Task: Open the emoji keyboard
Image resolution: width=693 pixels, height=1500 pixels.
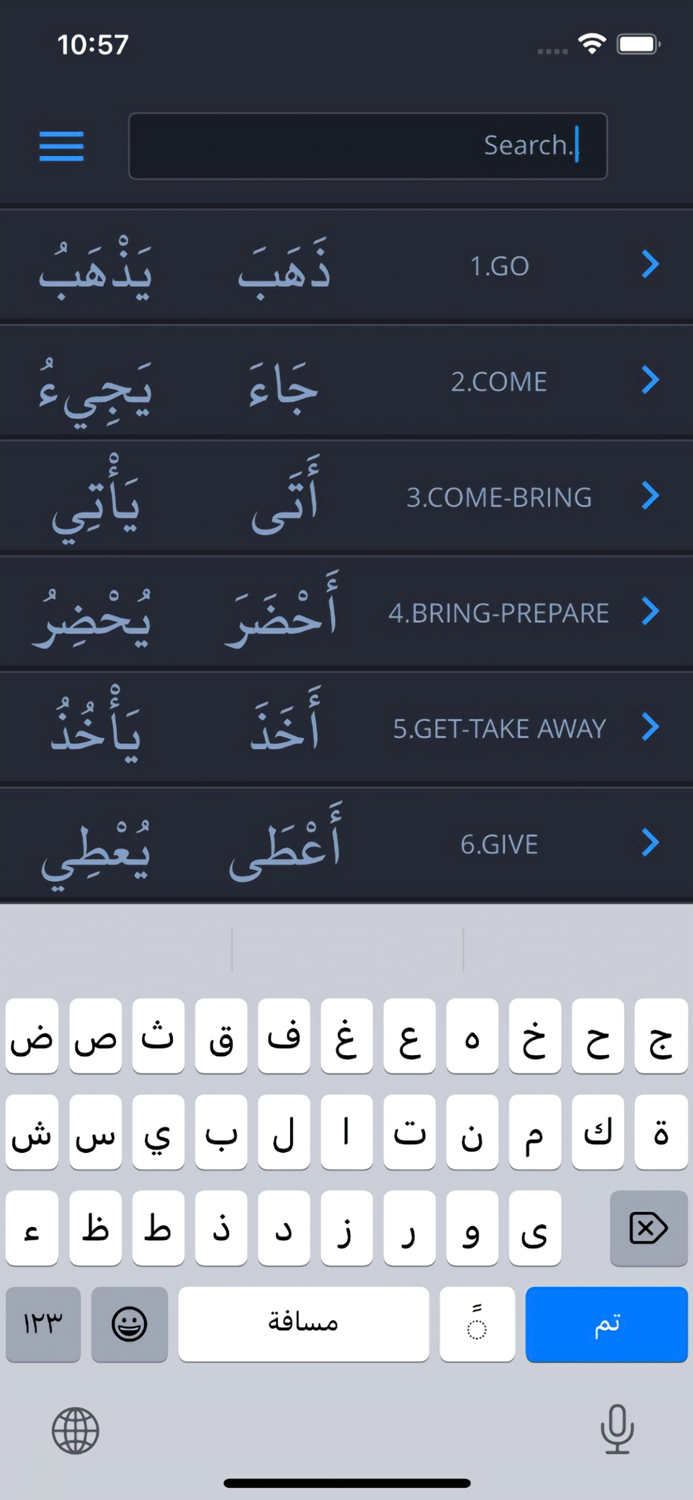Action: pyautogui.click(x=129, y=1324)
